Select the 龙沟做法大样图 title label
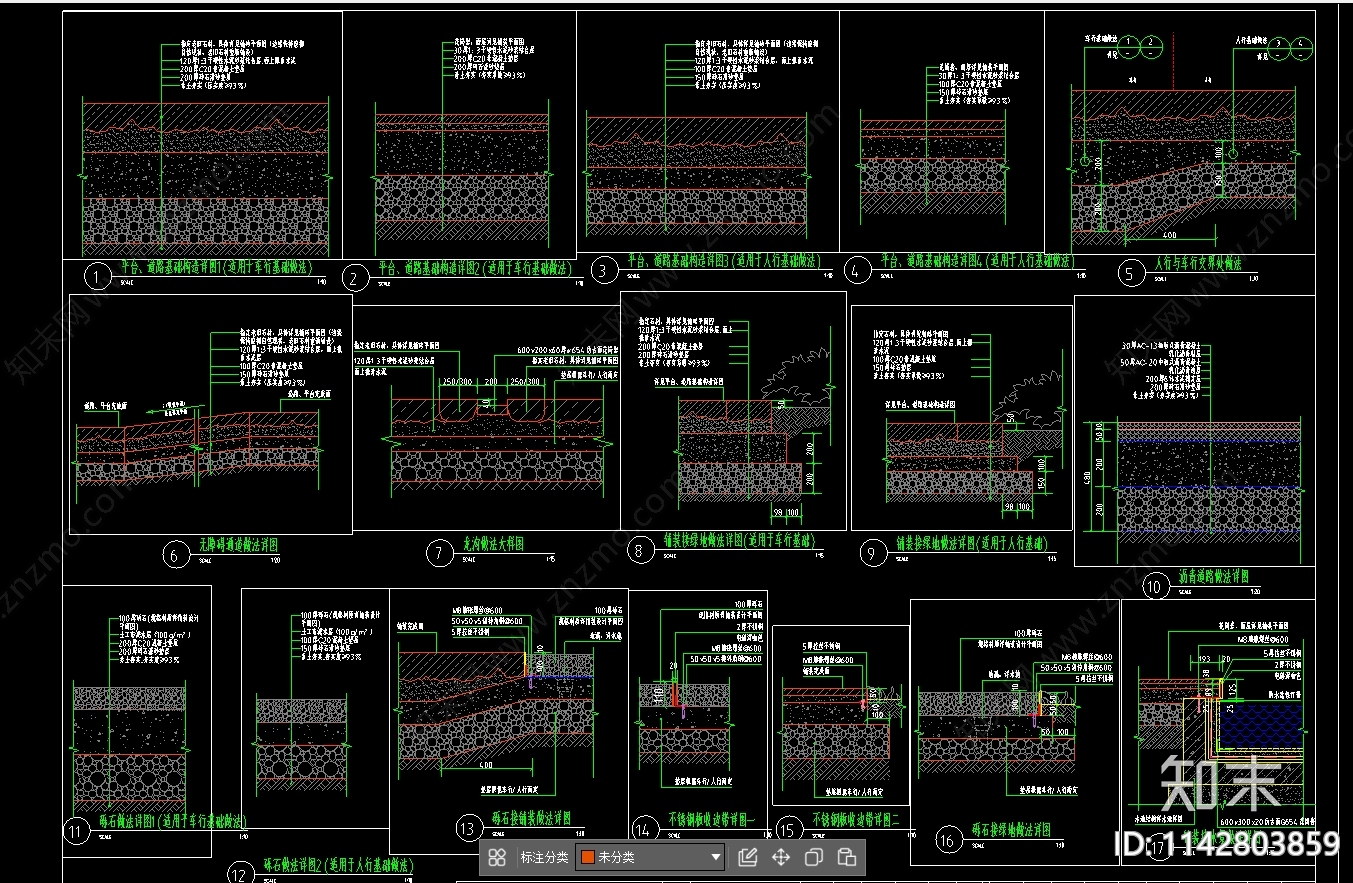This screenshot has height=883, width=1353. pos(493,544)
